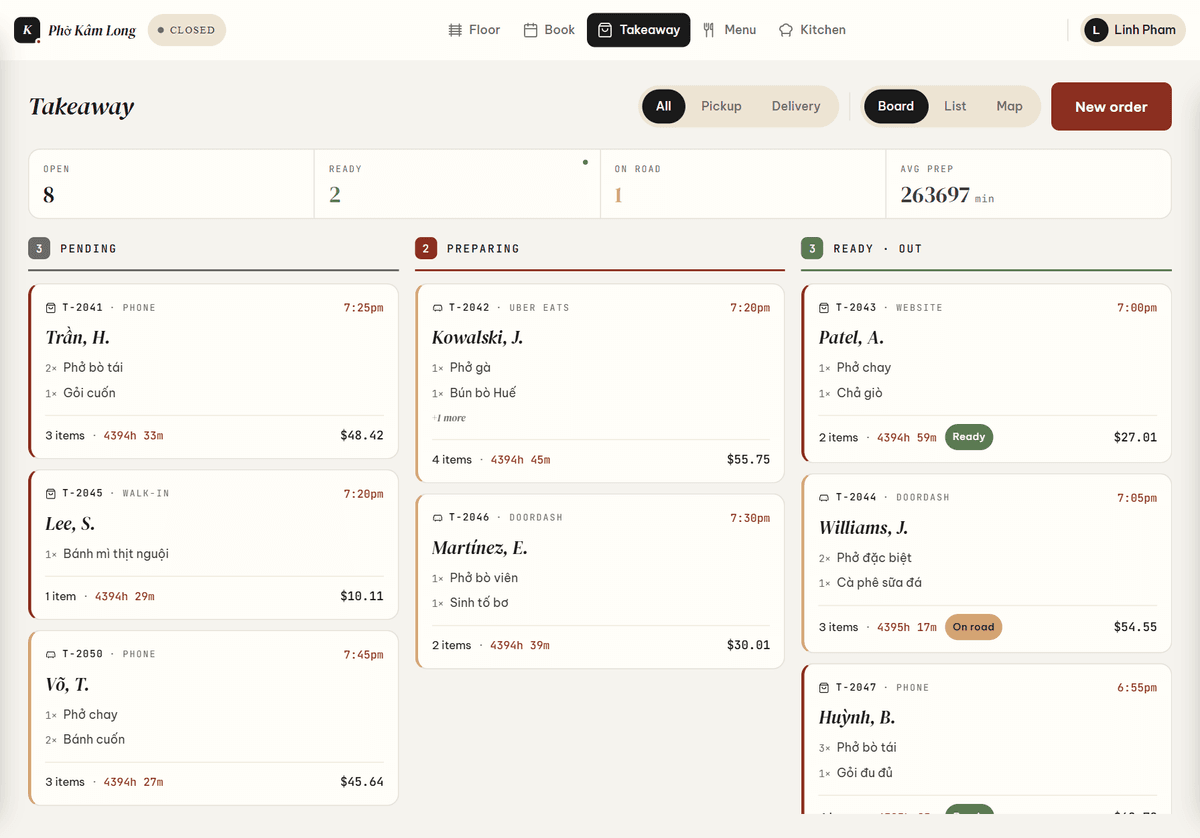Click the delivery icon on order T-2046

(x=437, y=518)
